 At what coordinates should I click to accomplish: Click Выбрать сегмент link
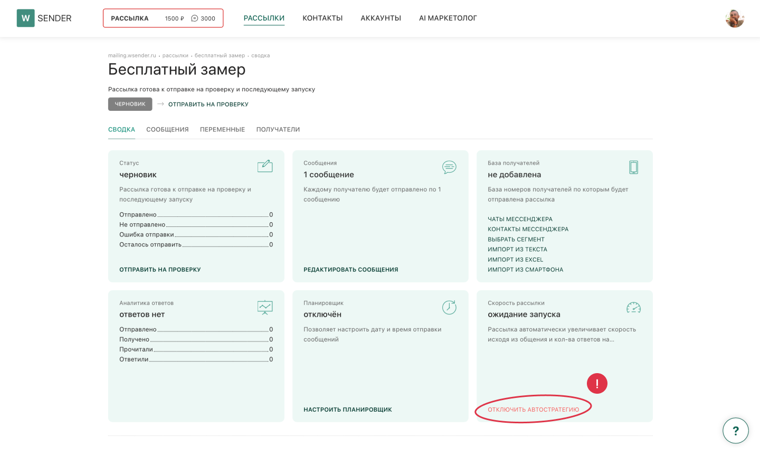pos(516,239)
